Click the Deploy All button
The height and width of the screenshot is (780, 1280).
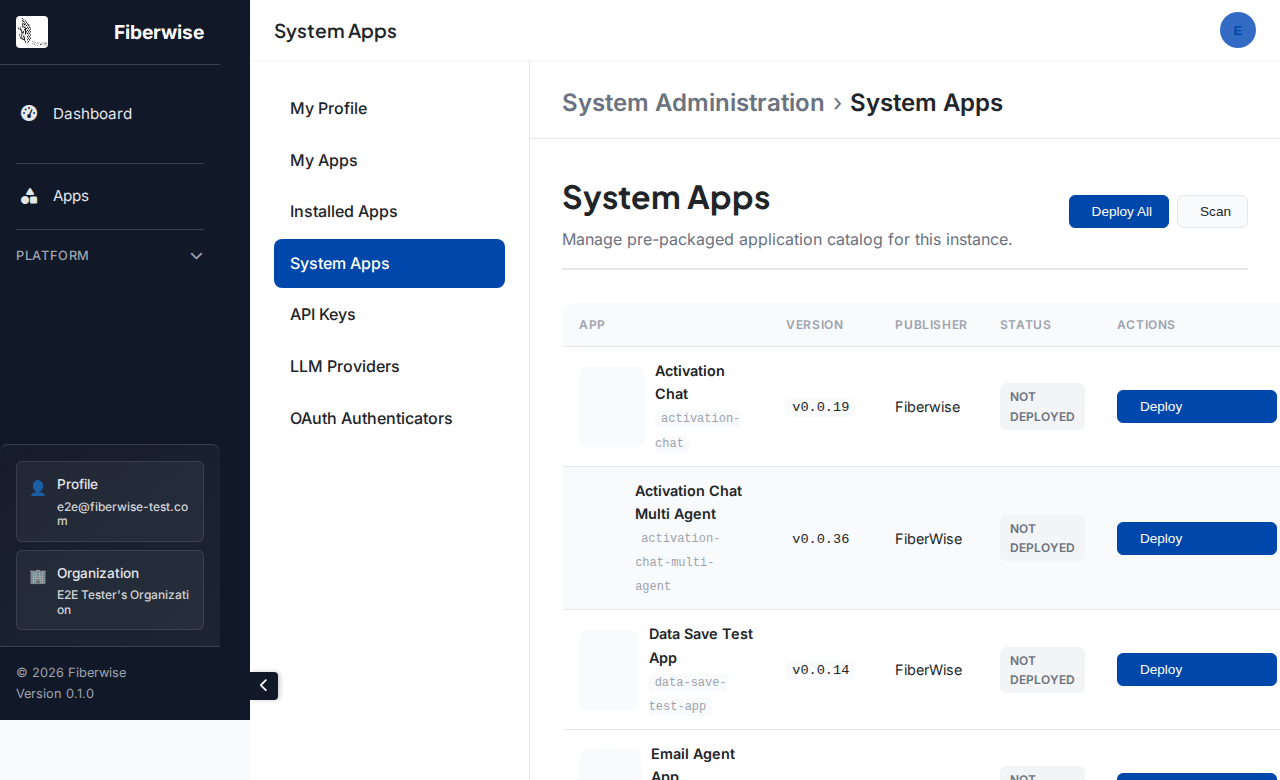pos(1118,211)
